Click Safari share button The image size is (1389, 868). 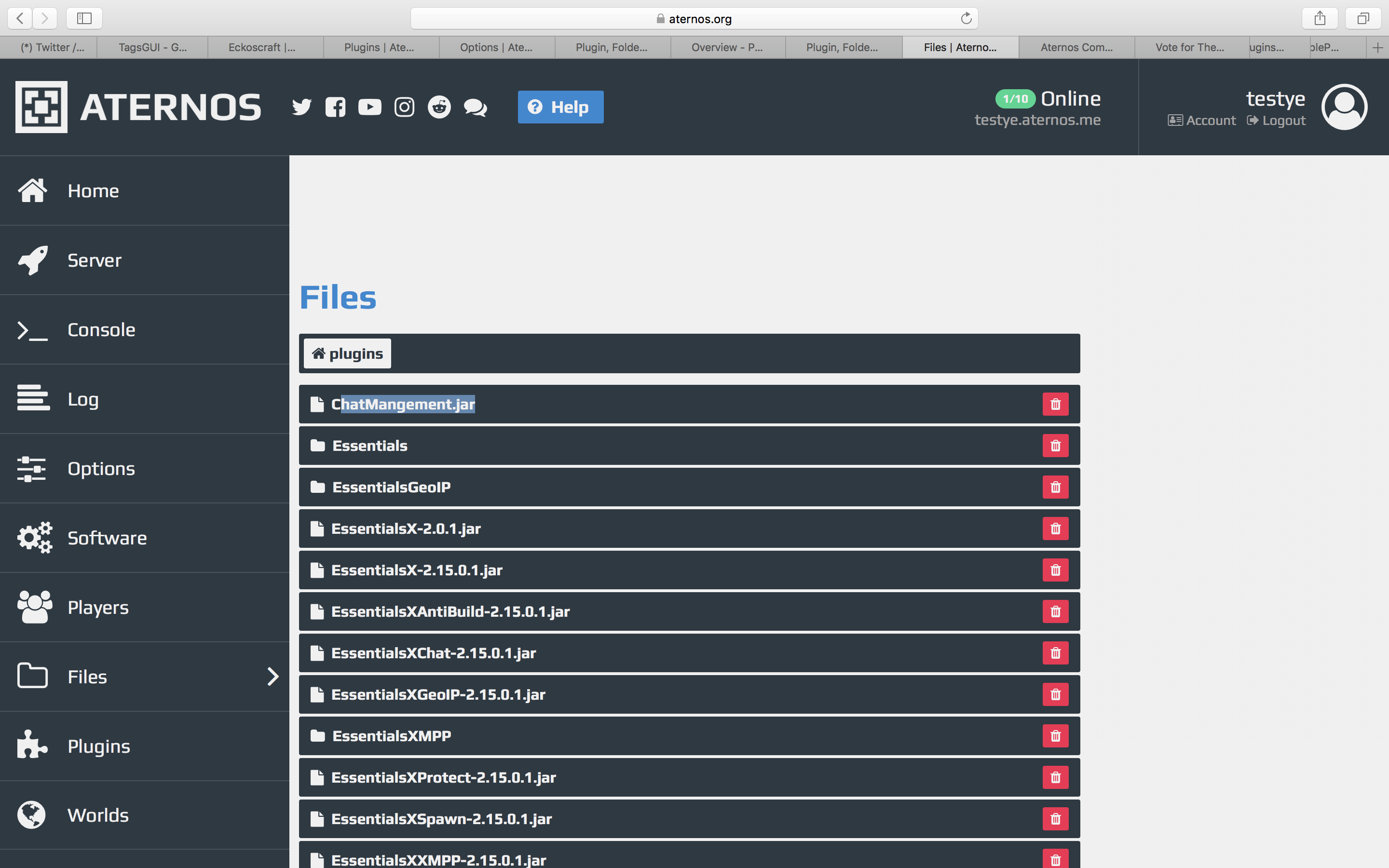(x=1320, y=18)
